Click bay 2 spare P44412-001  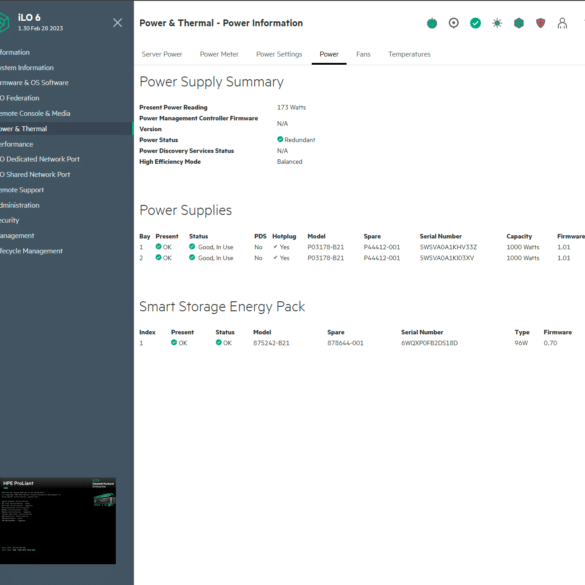(x=382, y=258)
